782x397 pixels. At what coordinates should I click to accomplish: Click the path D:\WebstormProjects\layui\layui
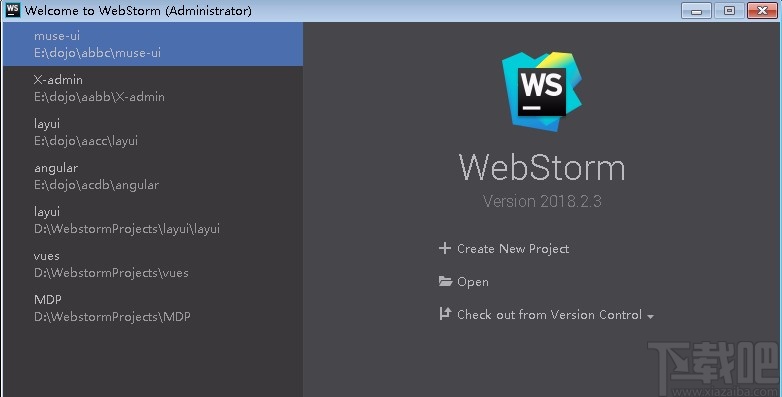127,229
